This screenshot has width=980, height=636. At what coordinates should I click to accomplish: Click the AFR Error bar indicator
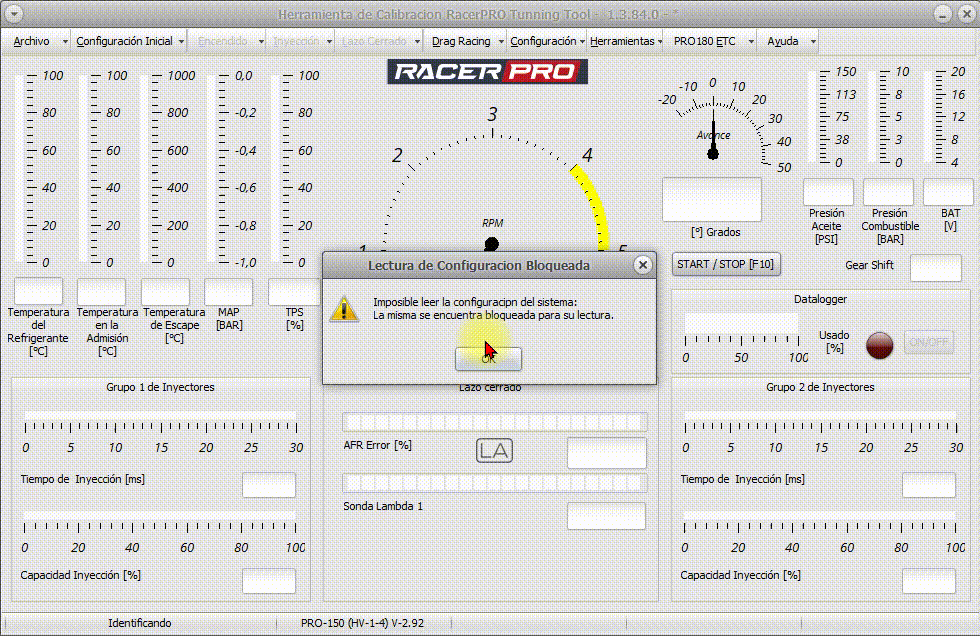(494, 422)
